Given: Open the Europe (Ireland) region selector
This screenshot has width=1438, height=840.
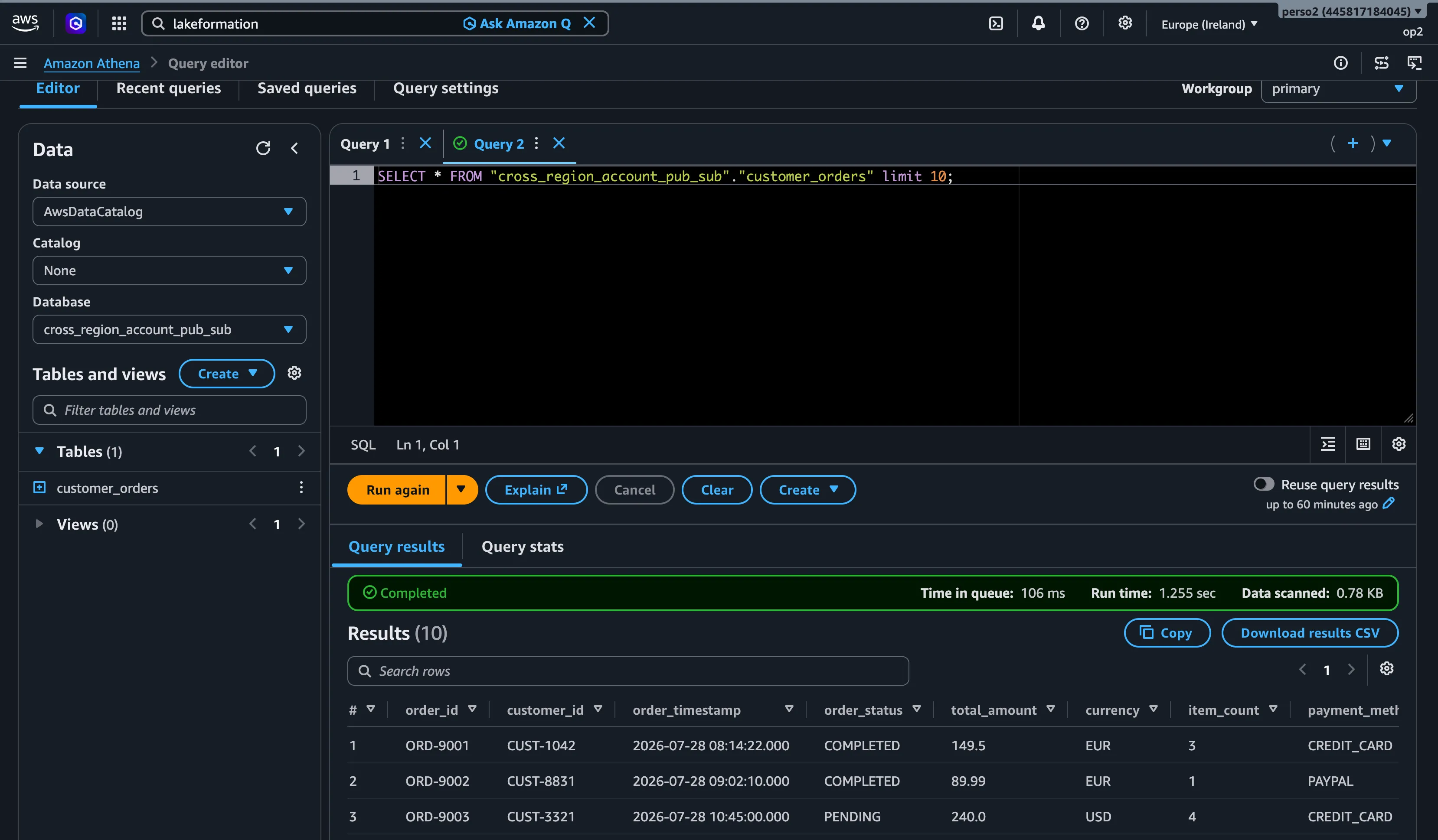Looking at the screenshot, I should pyautogui.click(x=1209, y=24).
